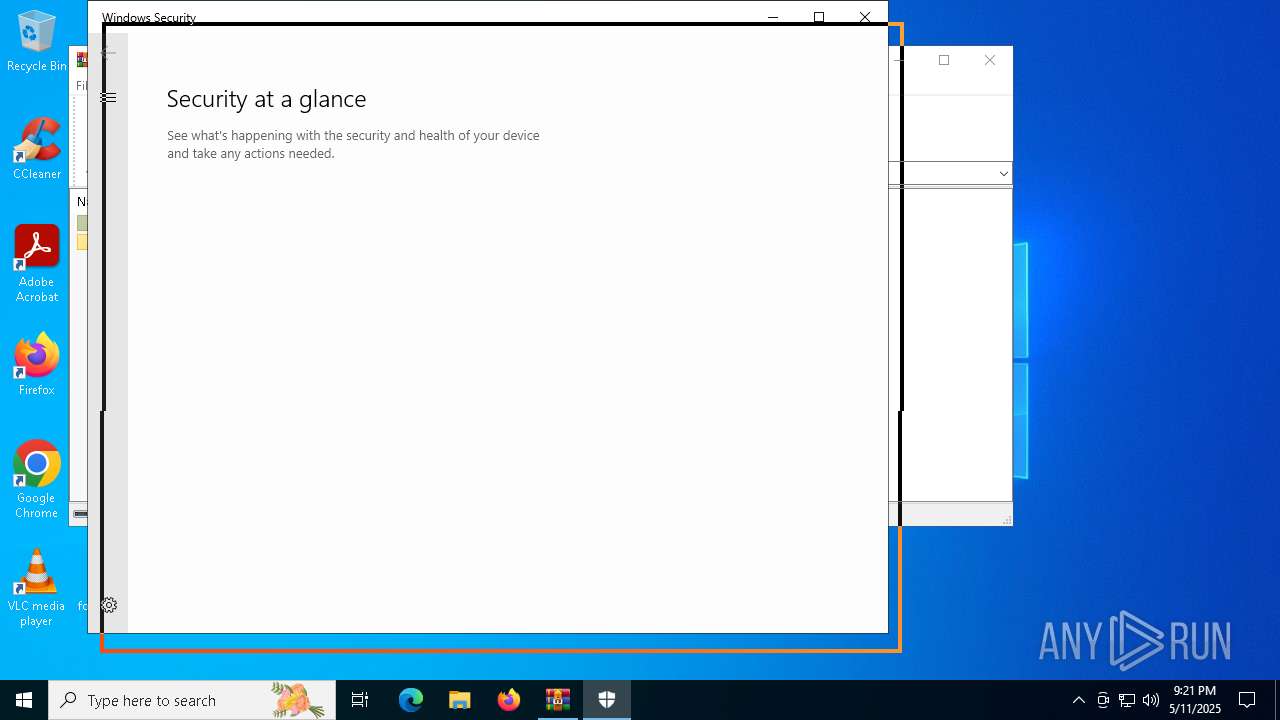
Task: Launch VLC media player desktop shortcut
Action: (x=37, y=588)
